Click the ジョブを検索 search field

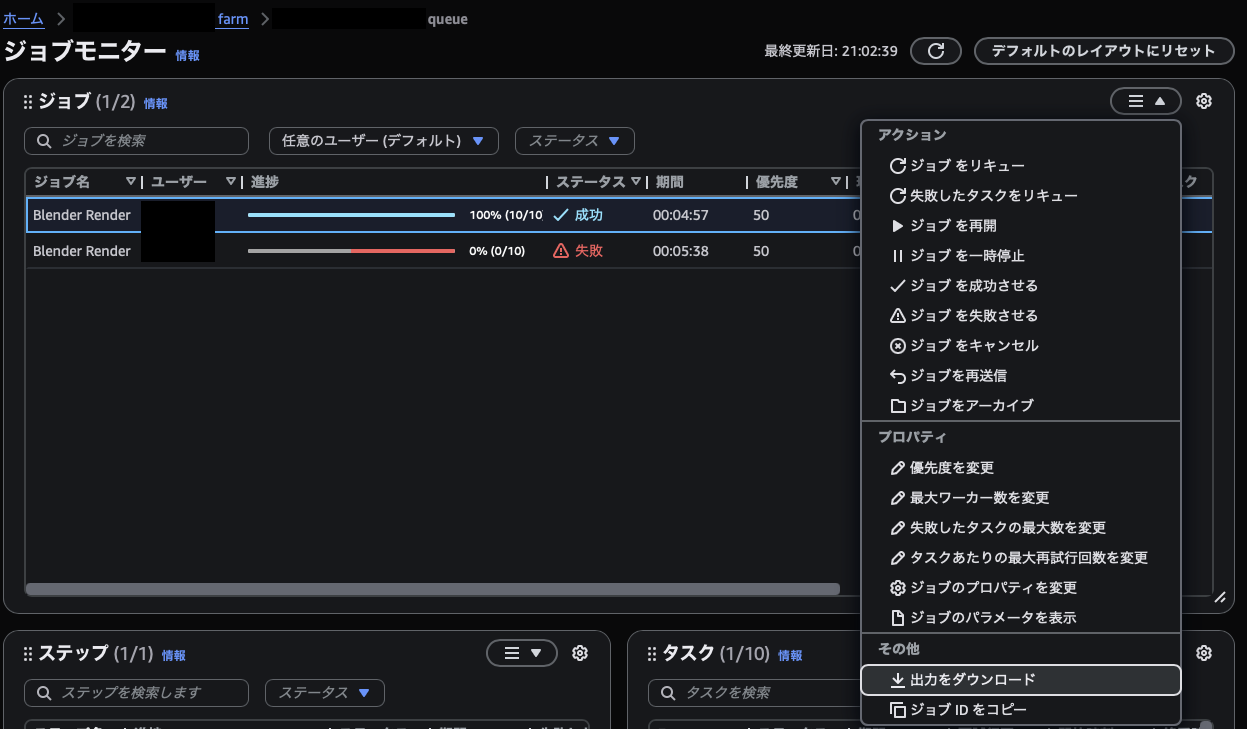pyautogui.click(x=136, y=140)
